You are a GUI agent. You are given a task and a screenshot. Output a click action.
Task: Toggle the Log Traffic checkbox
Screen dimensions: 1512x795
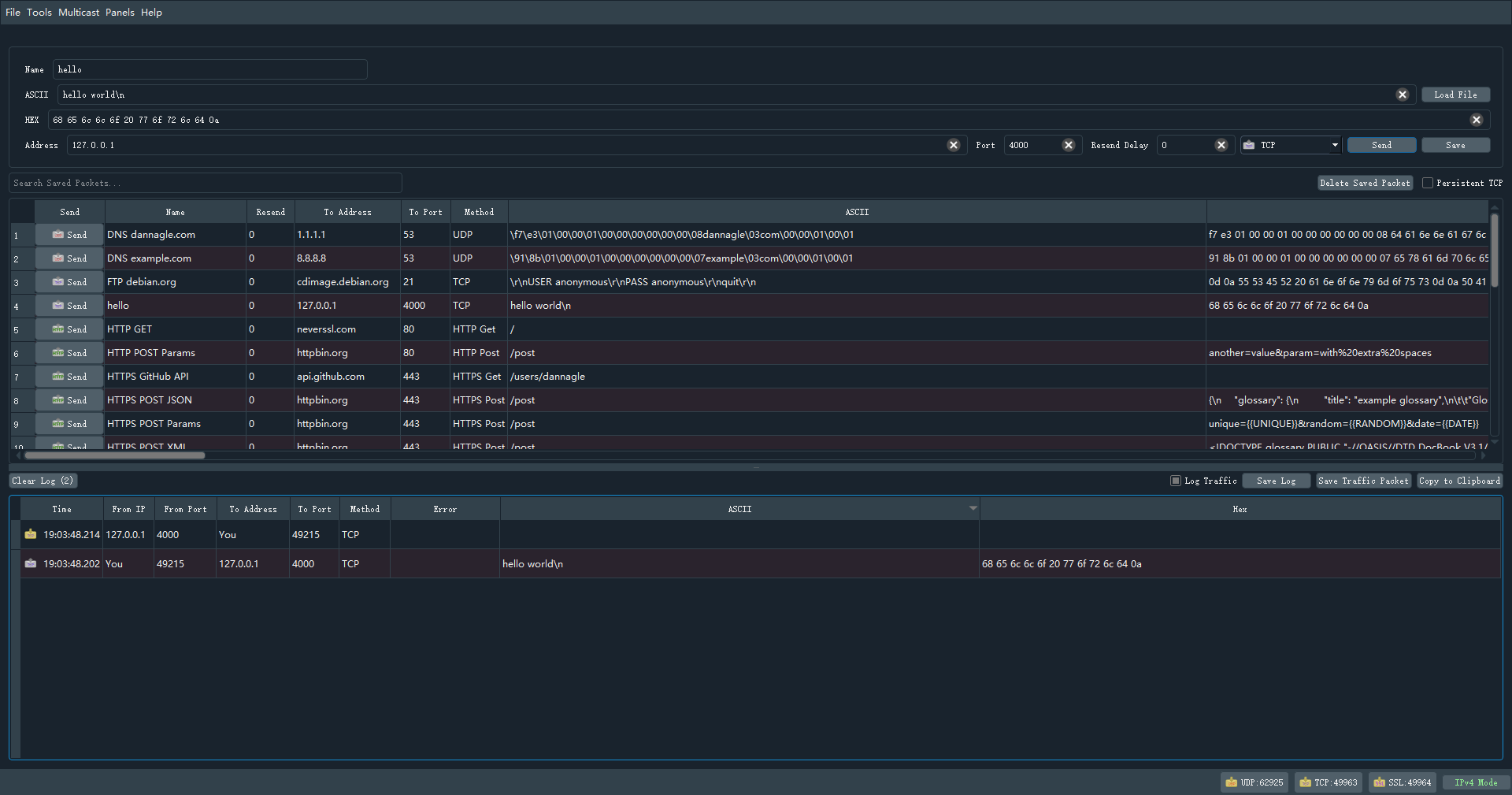click(x=1176, y=481)
